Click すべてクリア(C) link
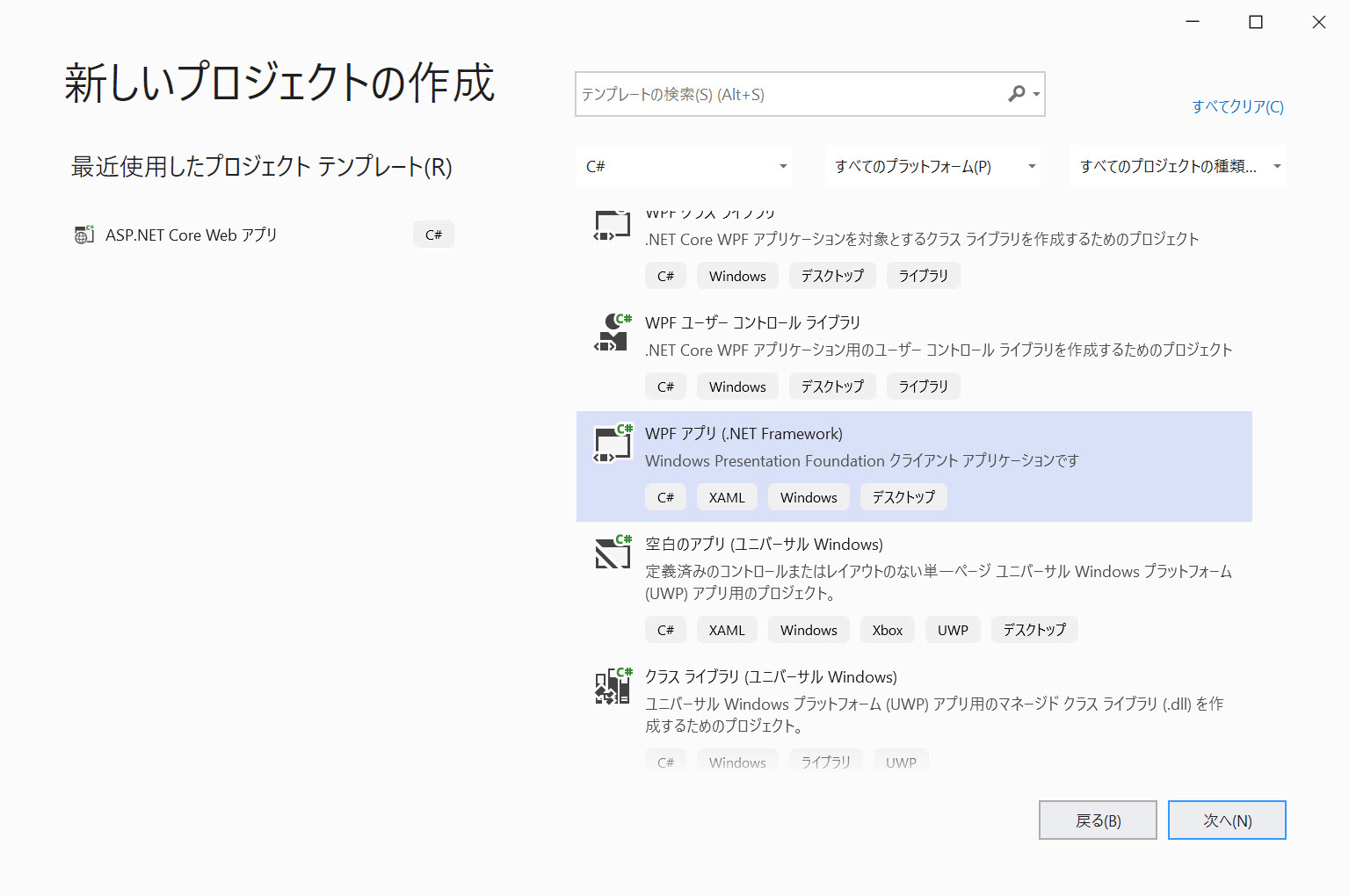The image size is (1349, 896). (x=1237, y=106)
